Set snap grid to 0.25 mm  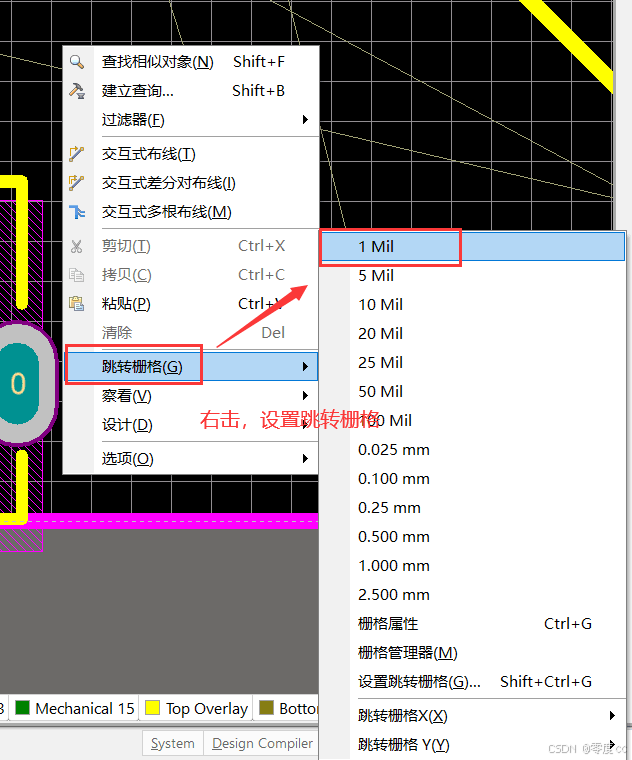(x=473, y=508)
